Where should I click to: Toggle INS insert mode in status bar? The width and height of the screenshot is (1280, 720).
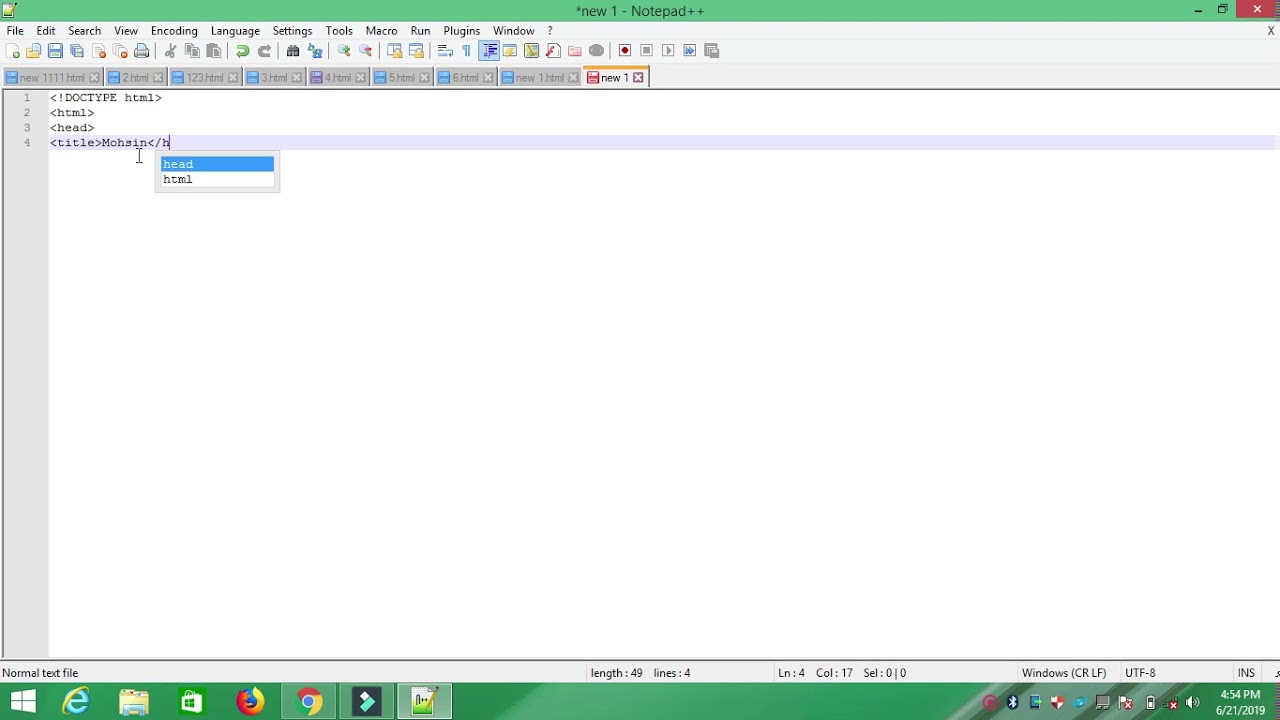pyautogui.click(x=1246, y=673)
